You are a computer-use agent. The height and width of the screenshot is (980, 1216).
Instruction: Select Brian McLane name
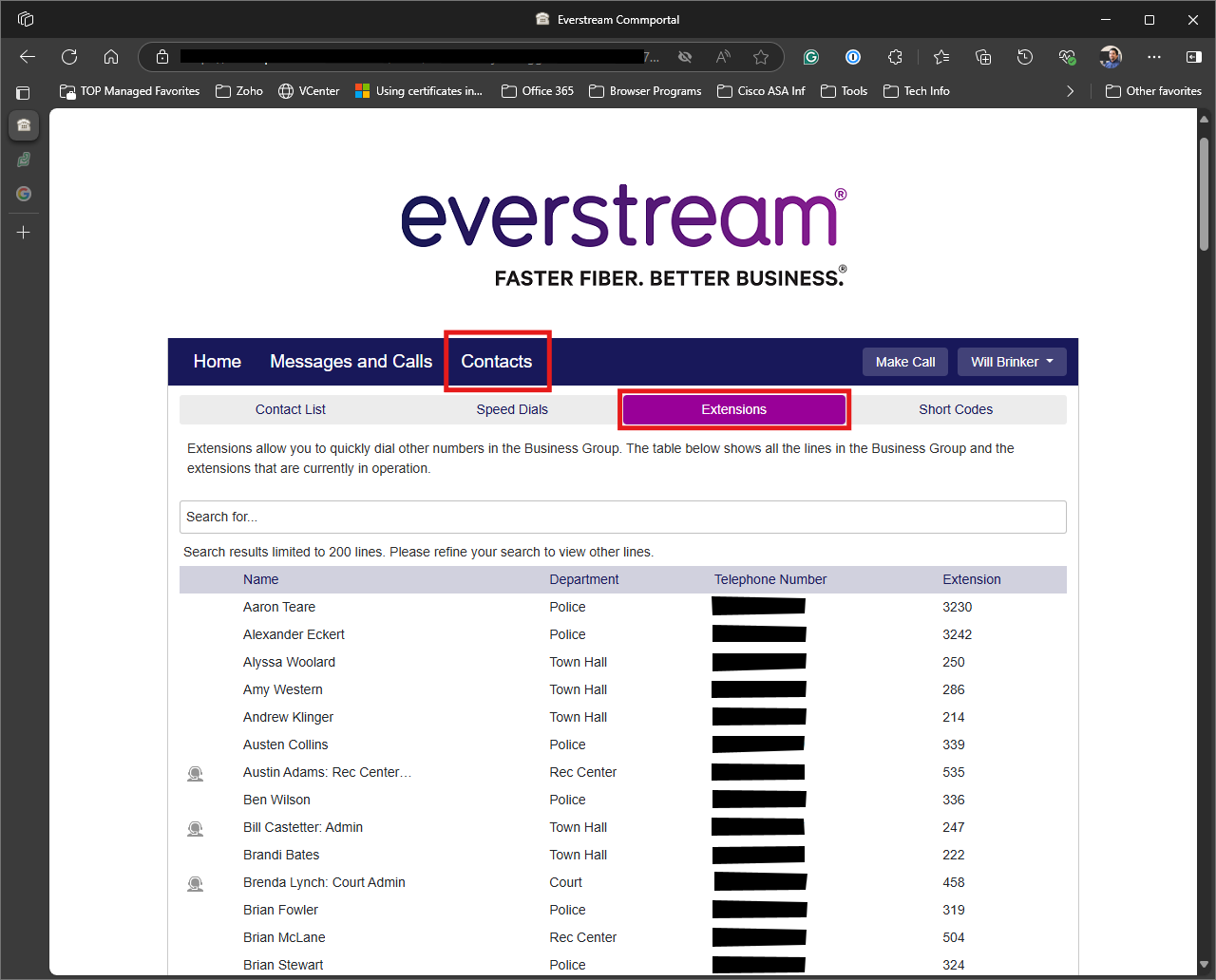(284, 937)
